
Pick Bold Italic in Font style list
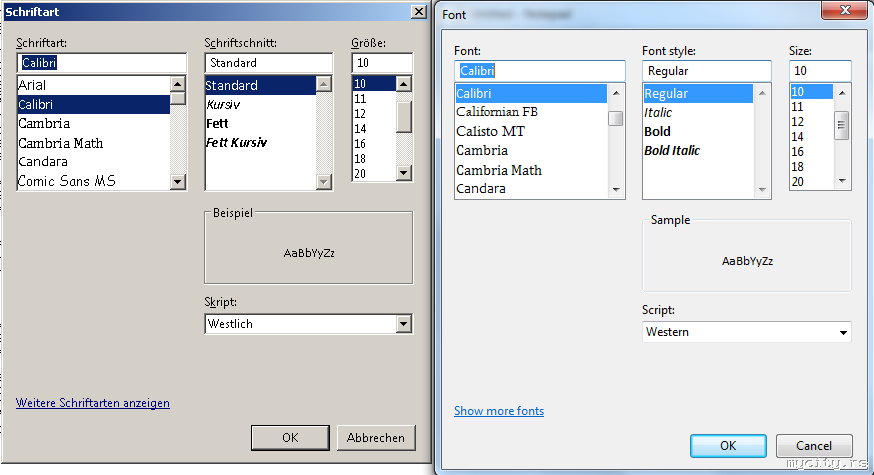672,151
